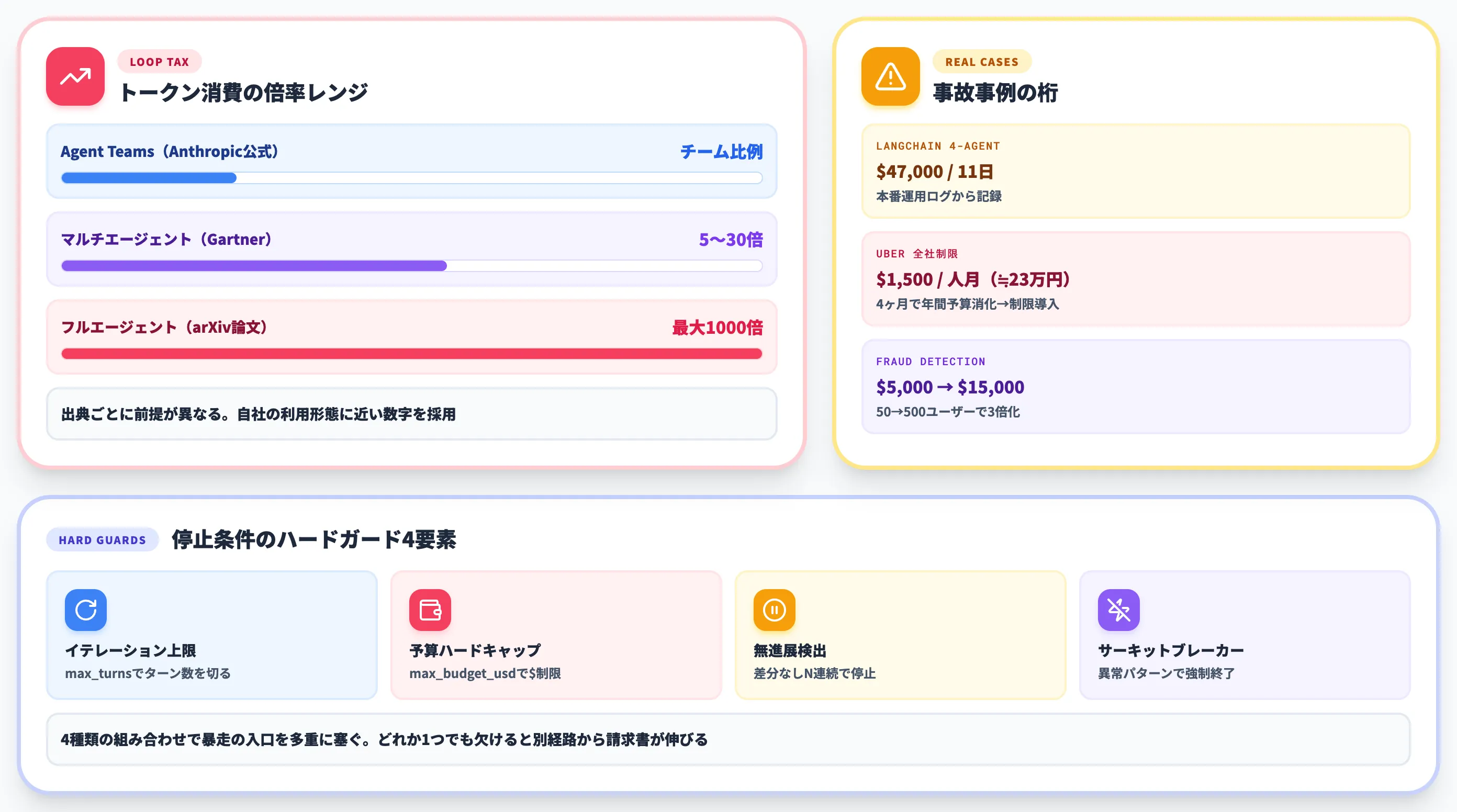
Task: Click the HARD GUARDS badge
Action: pyautogui.click(x=103, y=540)
